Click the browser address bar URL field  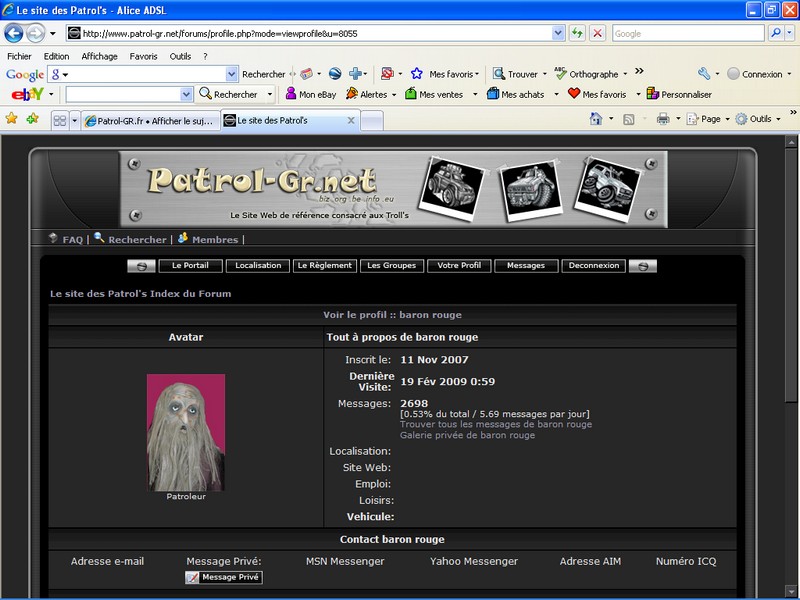tap(316, 34)
